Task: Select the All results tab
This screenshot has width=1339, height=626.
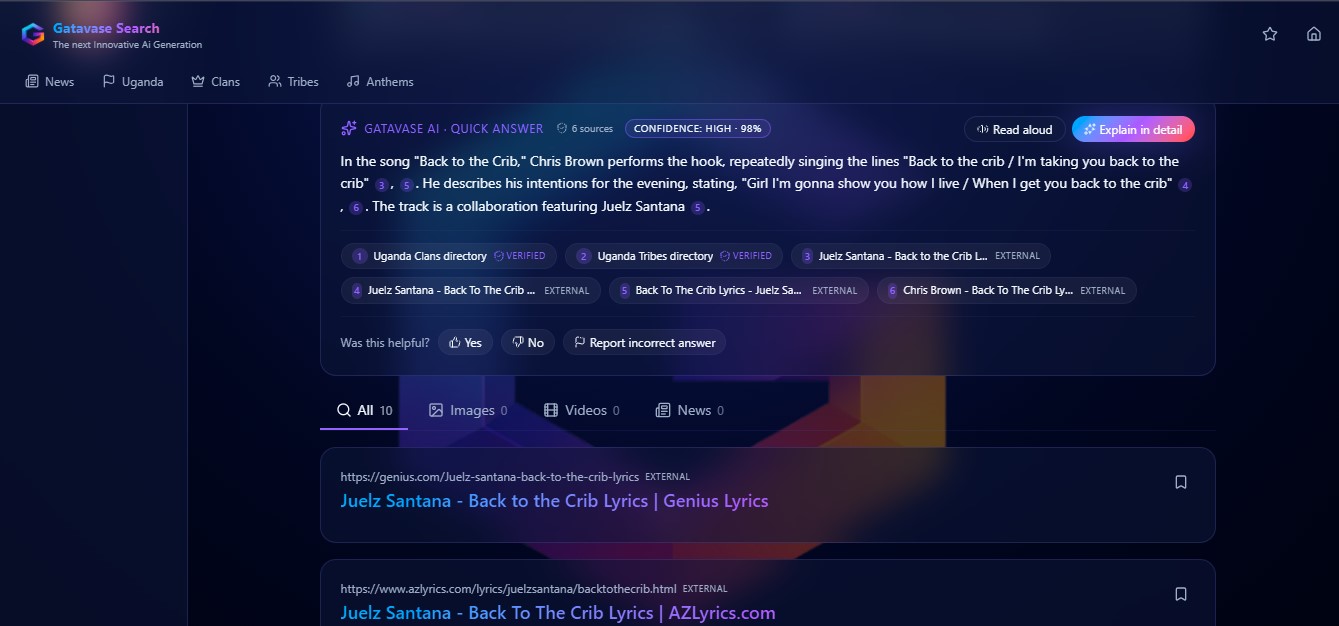Action: (364, 410)
